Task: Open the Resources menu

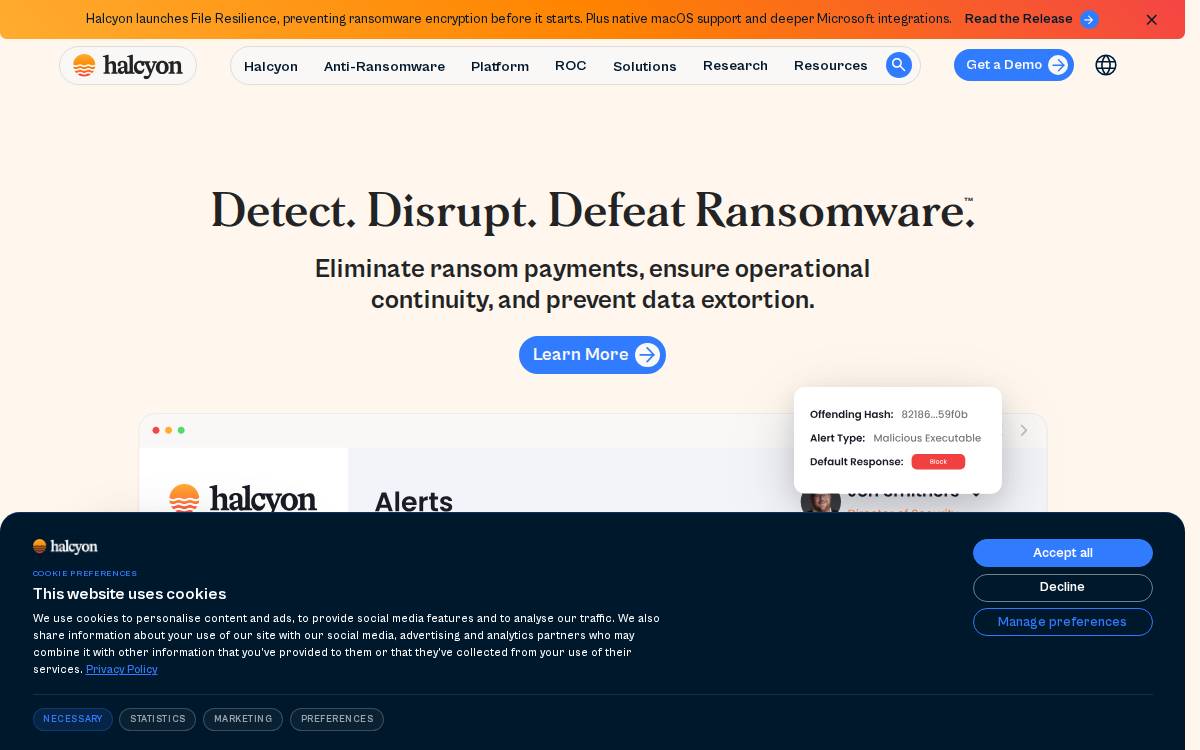Action: coord(831,65)
